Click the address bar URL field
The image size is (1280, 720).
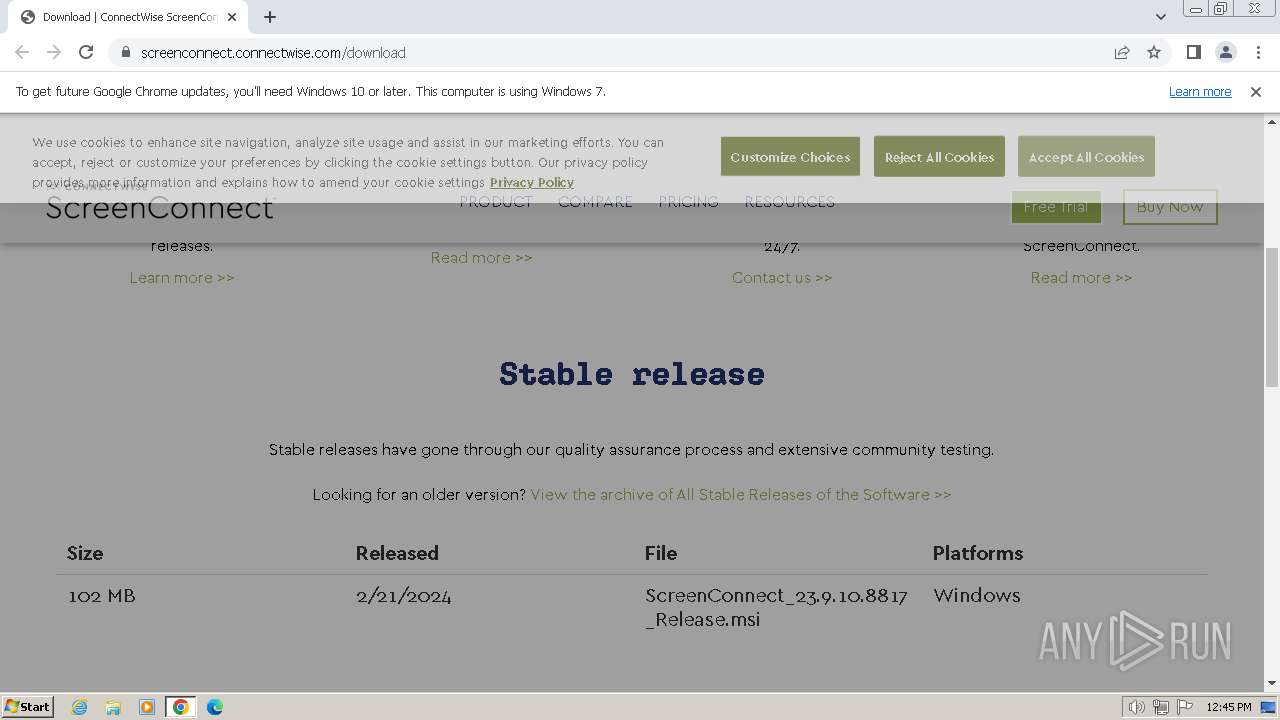pos(620,52)
